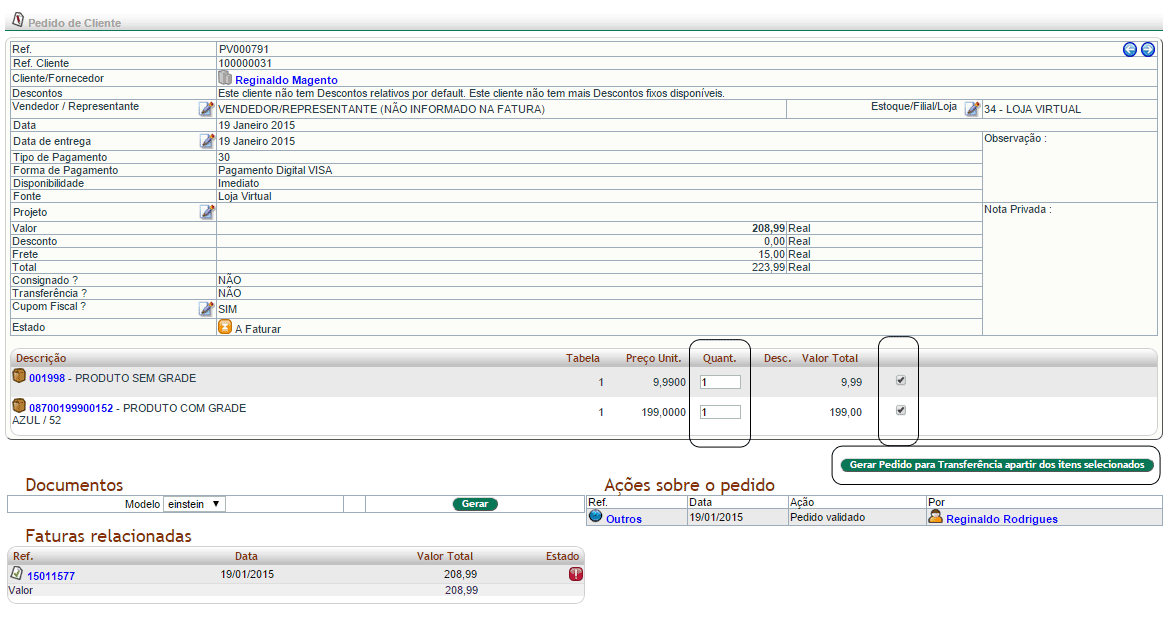Click the previous order arrow icon

(1130, 49)
